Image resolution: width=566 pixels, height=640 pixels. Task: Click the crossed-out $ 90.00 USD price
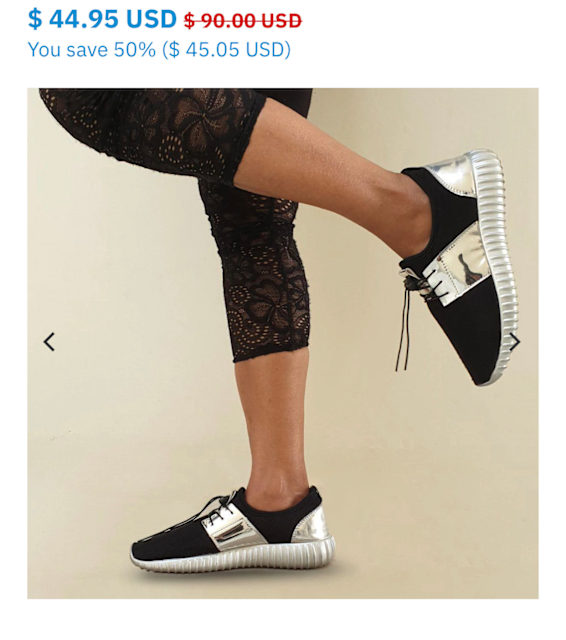point(243,20)
